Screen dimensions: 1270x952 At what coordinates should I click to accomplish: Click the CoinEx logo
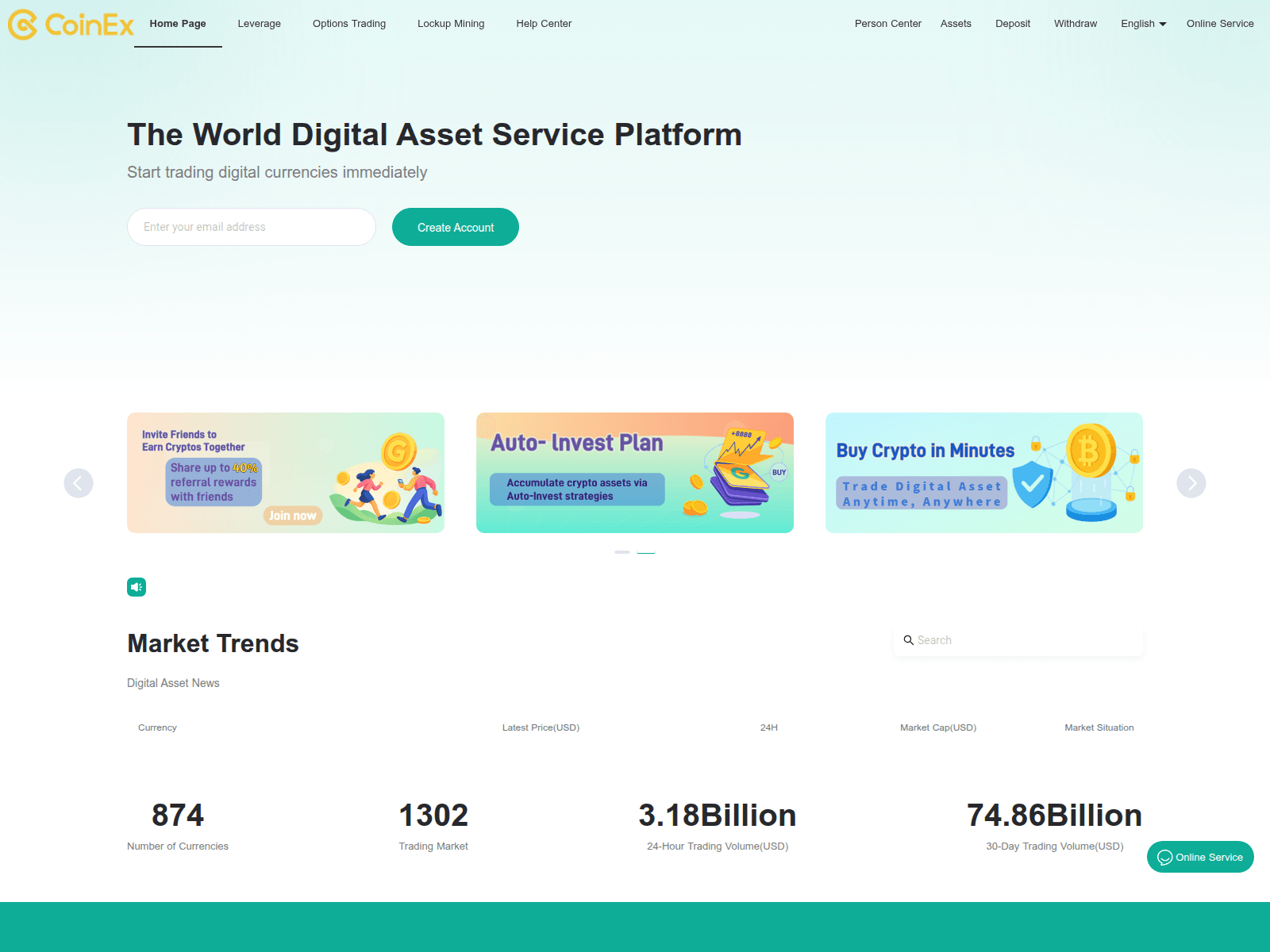[71, 25]
